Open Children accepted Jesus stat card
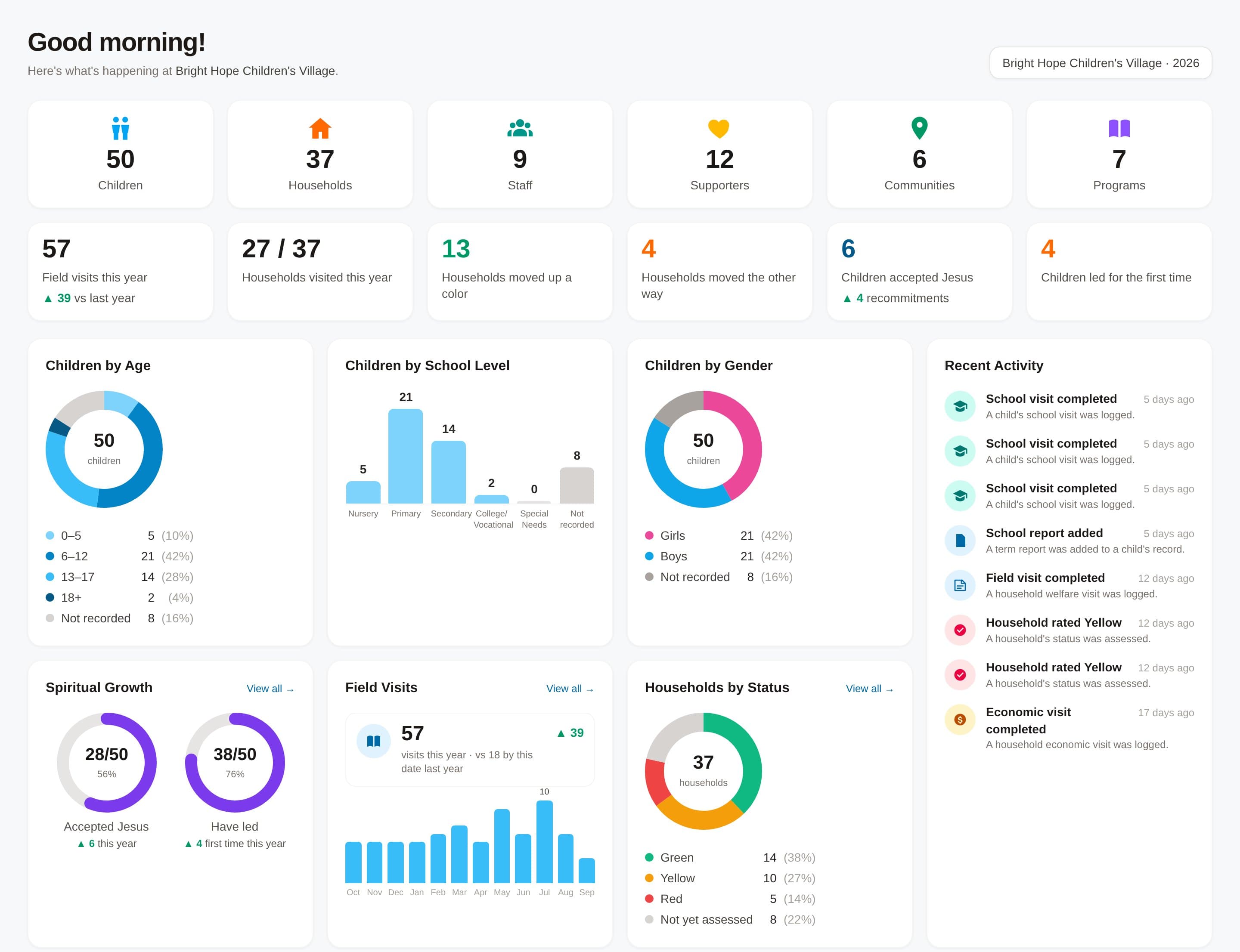 919,272
